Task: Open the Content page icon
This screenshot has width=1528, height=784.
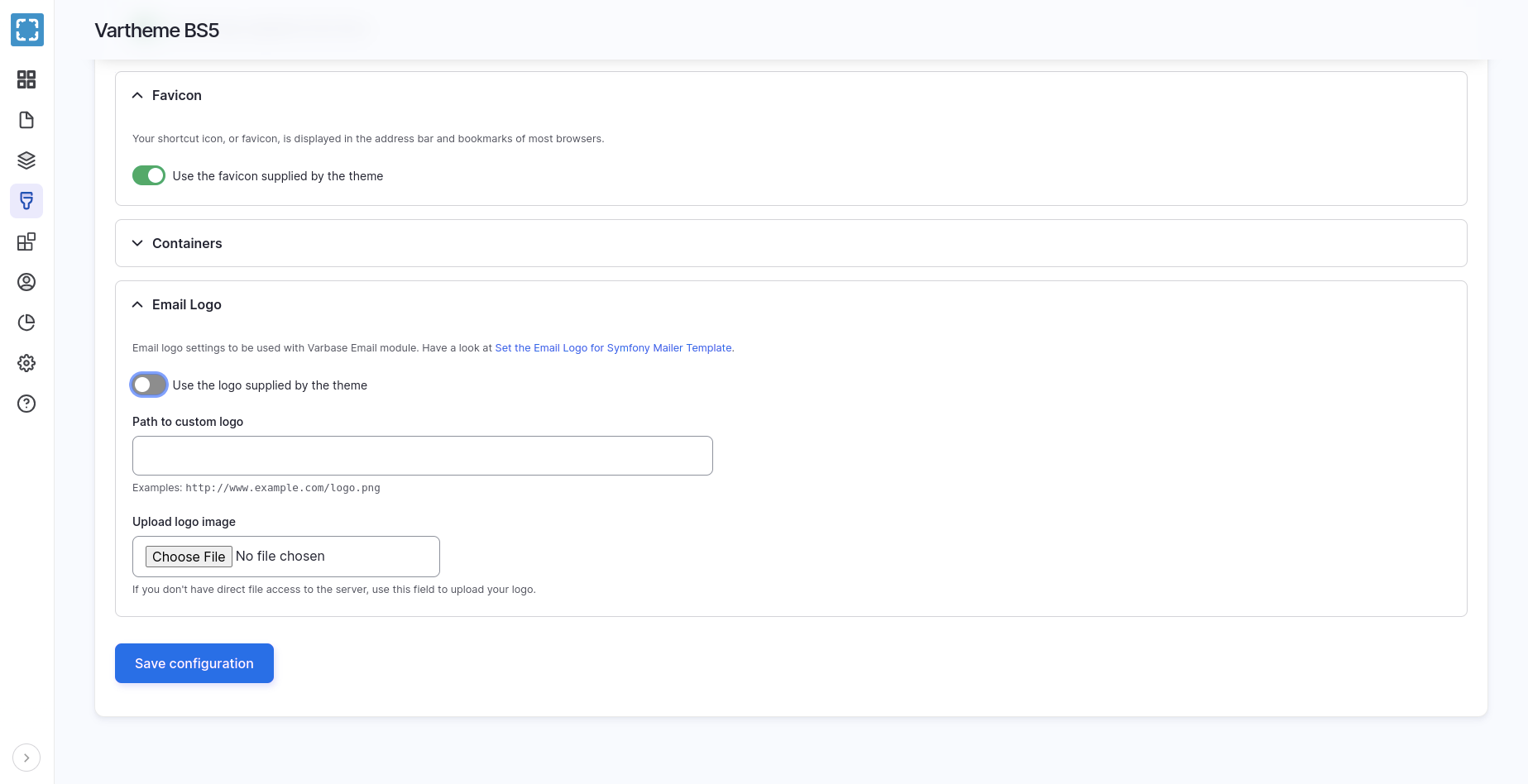Action: pos(26,120)
